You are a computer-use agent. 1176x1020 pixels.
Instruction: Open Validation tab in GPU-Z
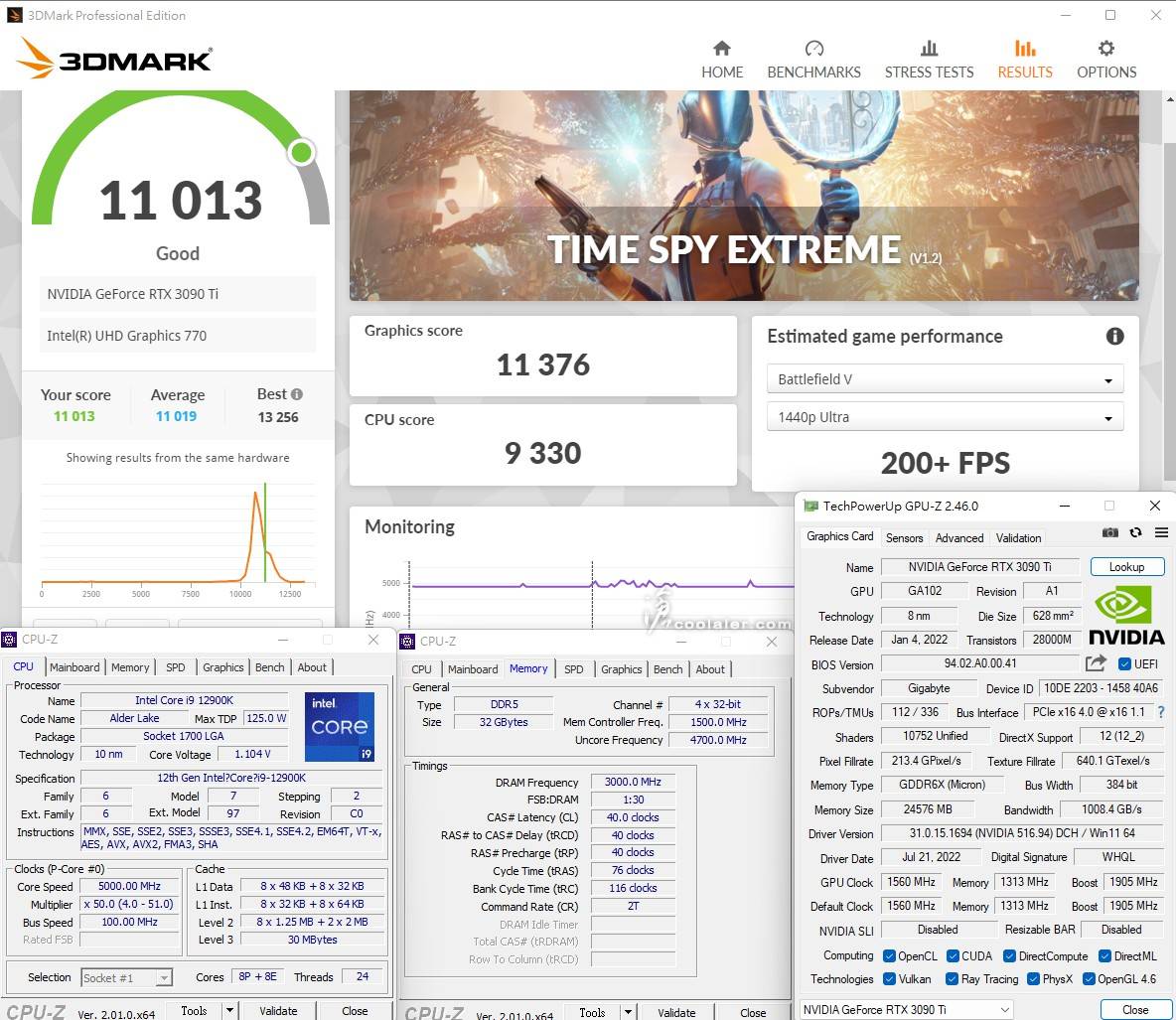[1018, 537]
